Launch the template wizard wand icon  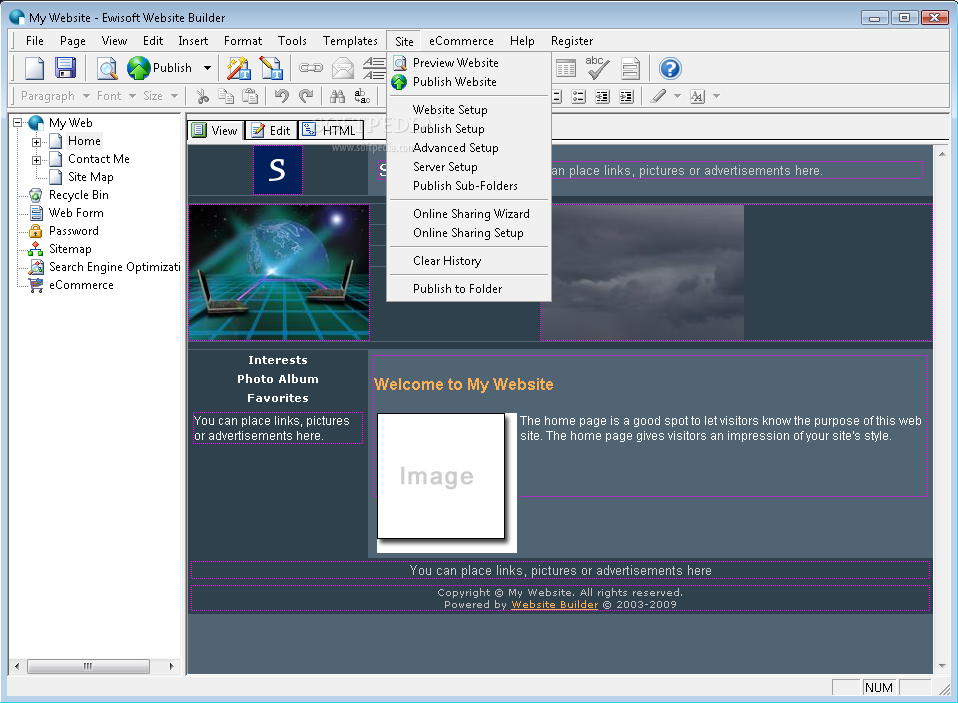239,68
